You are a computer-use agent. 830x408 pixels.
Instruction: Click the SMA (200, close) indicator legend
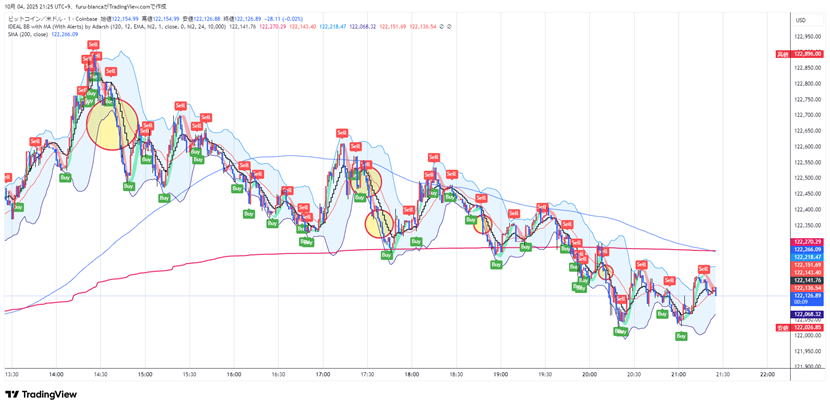point(28,34)
